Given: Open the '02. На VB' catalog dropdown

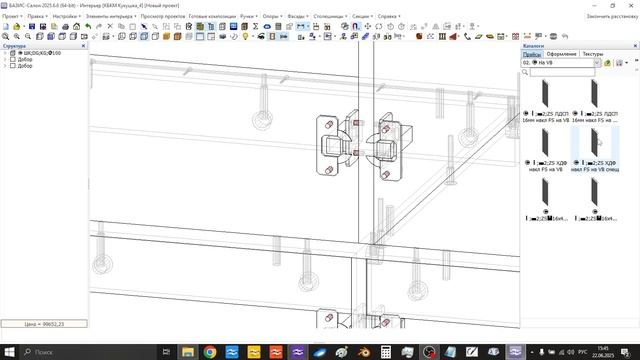Looking at the screenshot, I should coord(597,63).
